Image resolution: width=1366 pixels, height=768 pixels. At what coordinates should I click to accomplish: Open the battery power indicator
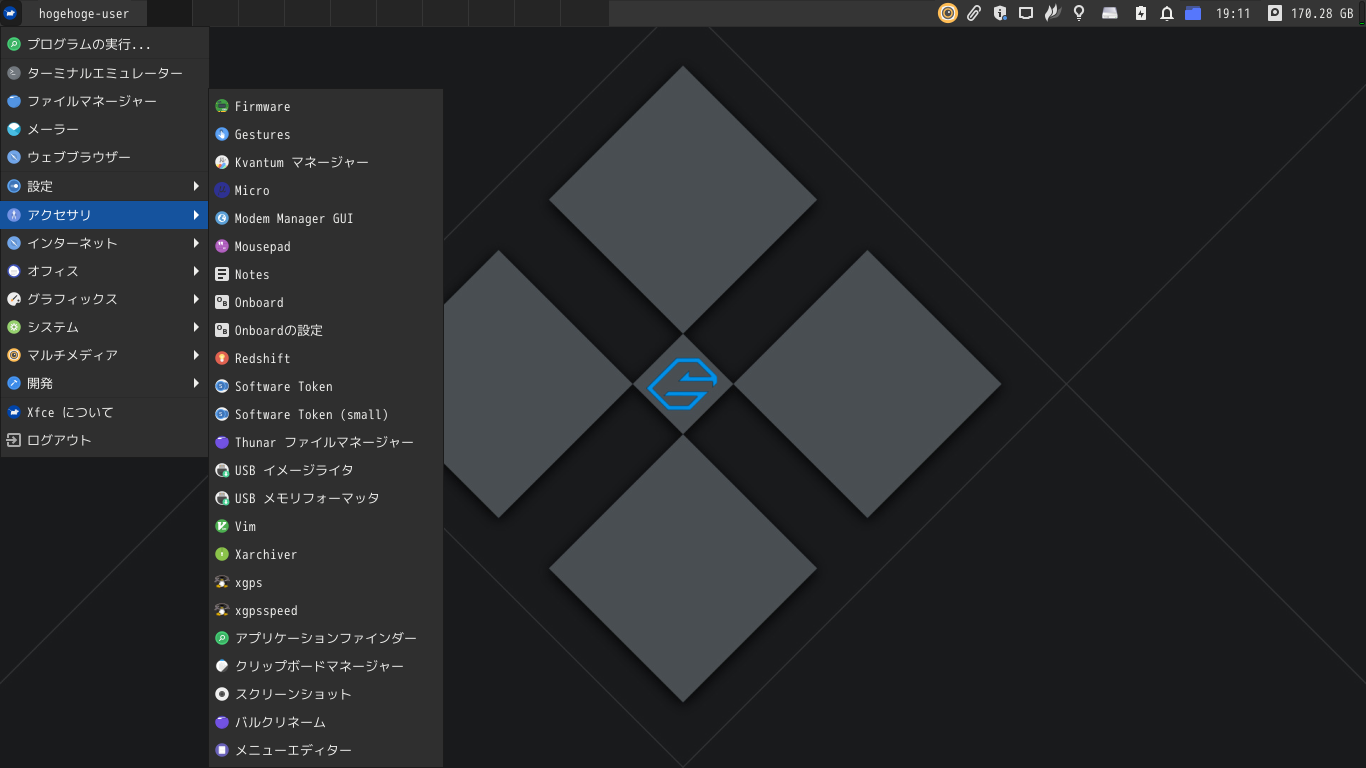pos(1141,13)
